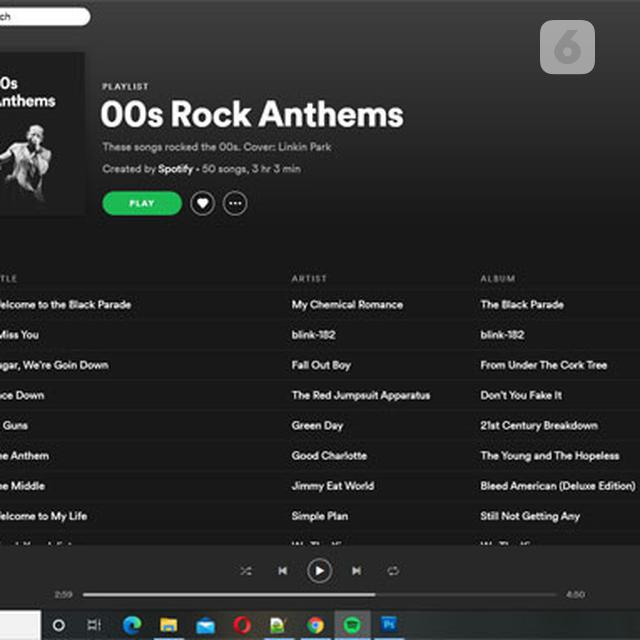This screenshot has height=640, width=640.
Task: Open album The Young and The Hopeless
Action: click(x=550, y=456)
